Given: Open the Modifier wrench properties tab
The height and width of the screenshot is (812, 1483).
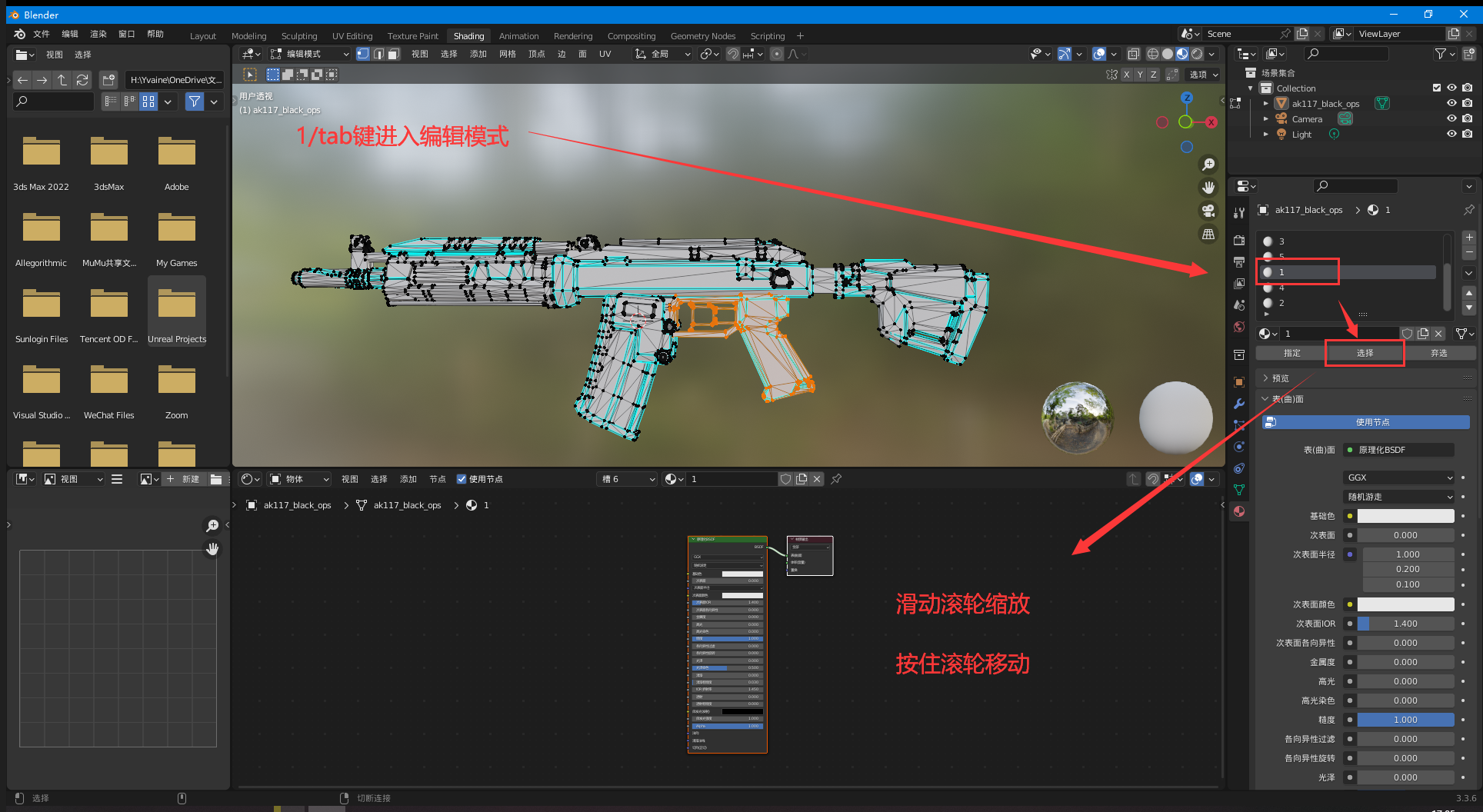Looking at the screenshot, I should pyautogui.click(x=1238, y=404).
